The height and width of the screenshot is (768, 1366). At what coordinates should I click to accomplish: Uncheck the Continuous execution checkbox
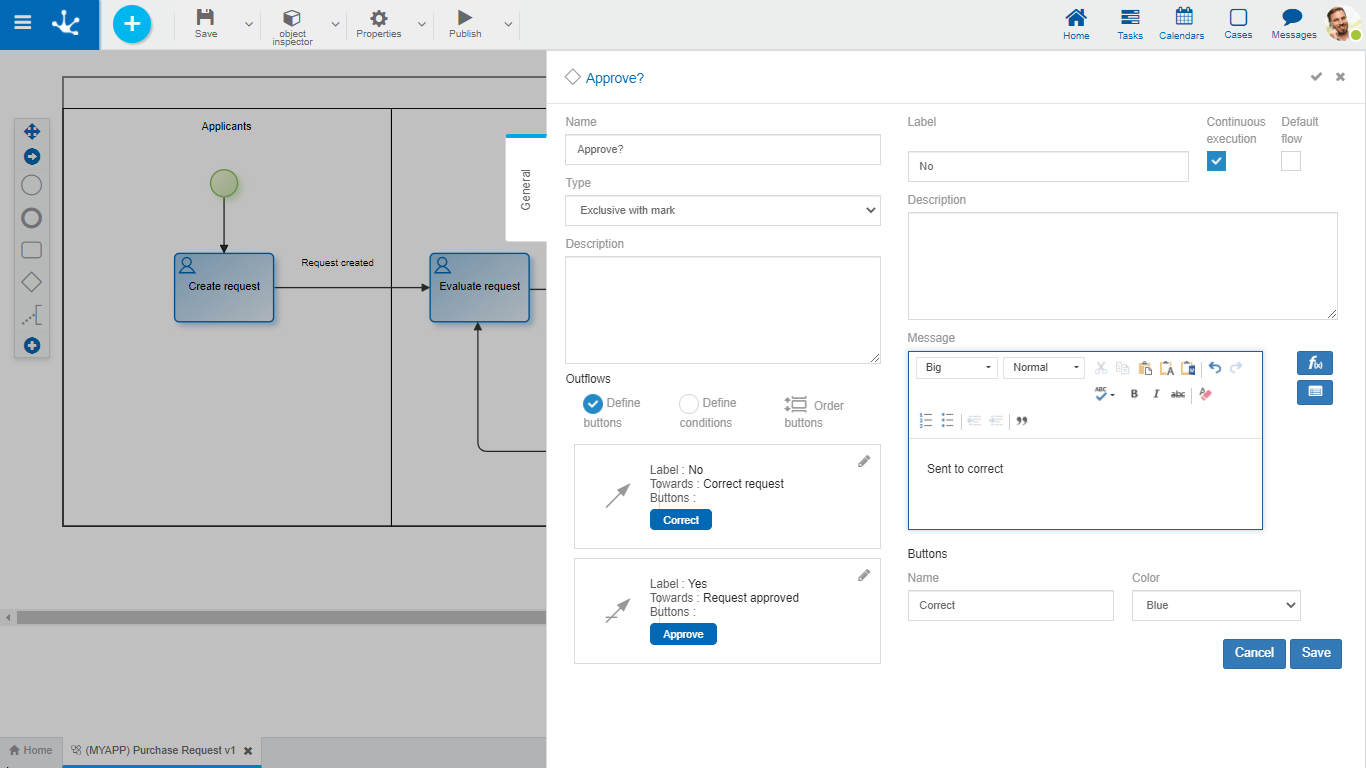(1216, 161)
